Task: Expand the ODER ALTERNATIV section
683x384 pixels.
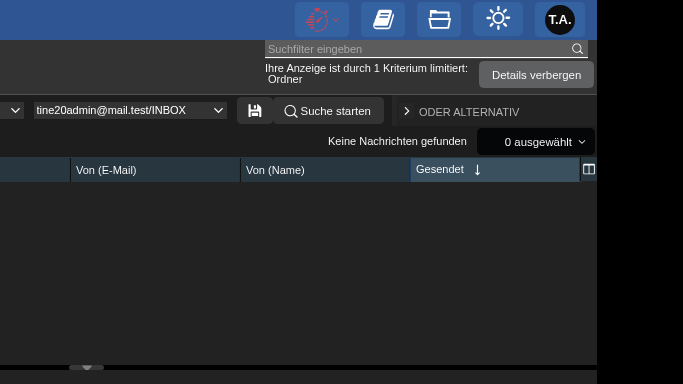Action: pyautogui.click(x=406, y=111)
